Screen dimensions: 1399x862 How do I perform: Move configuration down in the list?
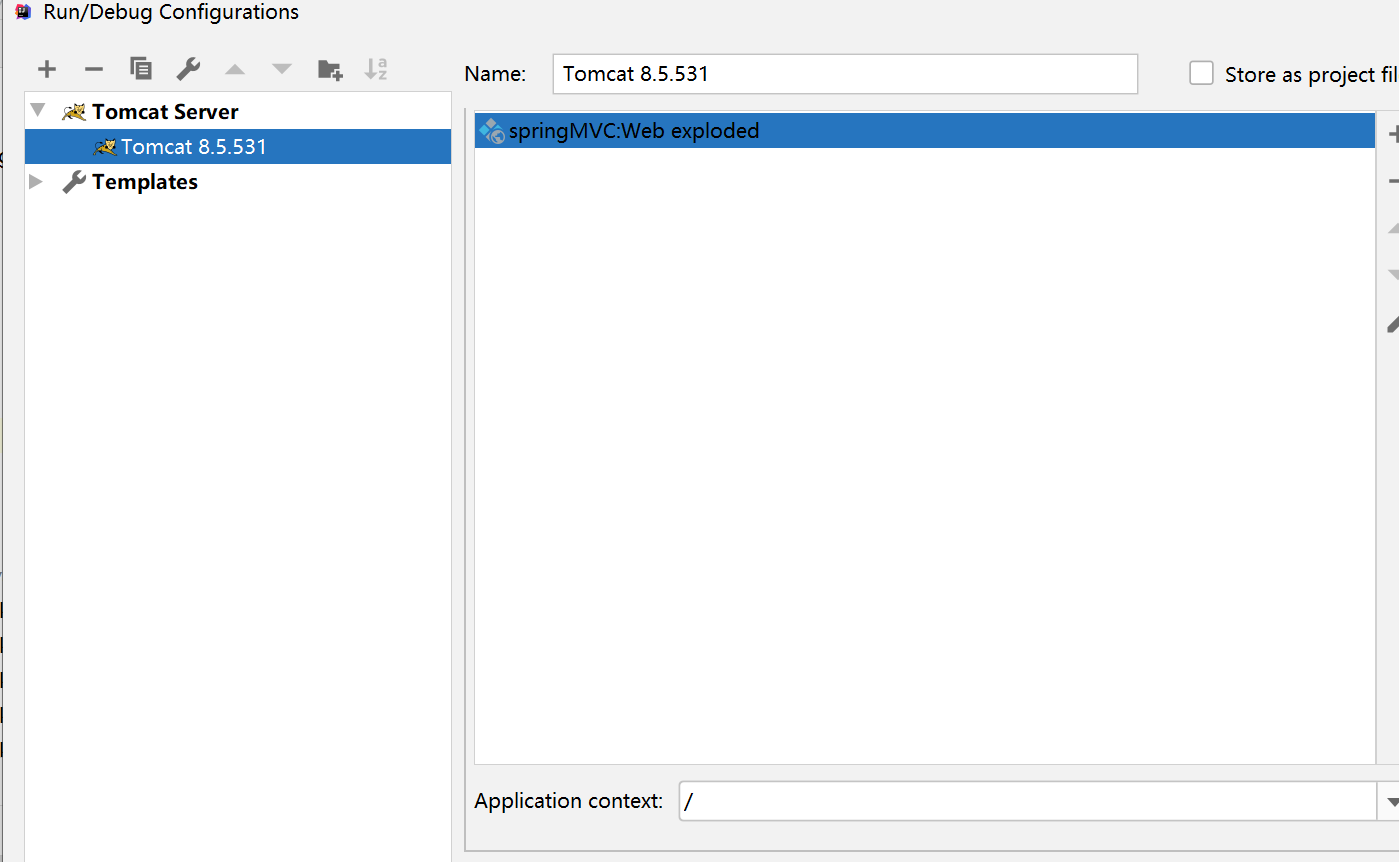point(282,69)
